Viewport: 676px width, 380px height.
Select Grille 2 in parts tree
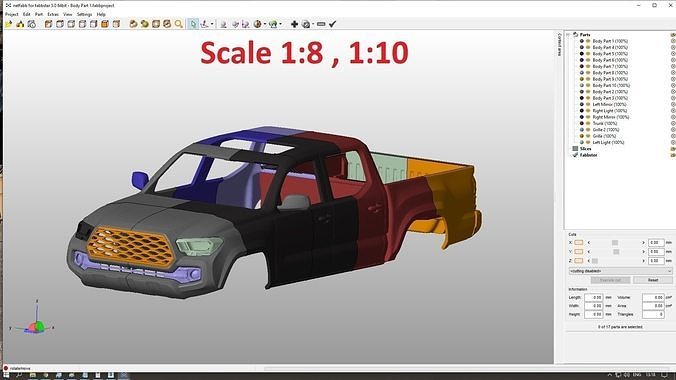(606, 130)
